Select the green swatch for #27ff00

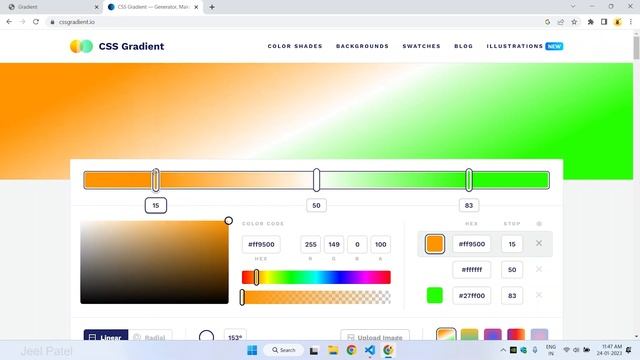pyautogui.click(x=435, y=295)
